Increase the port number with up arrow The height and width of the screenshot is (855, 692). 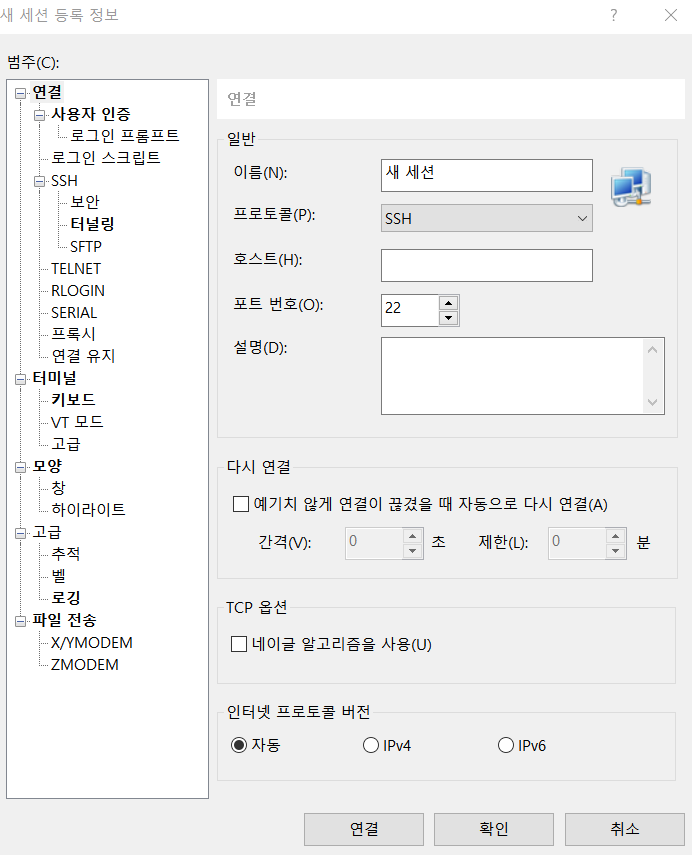[x=448, y=303]
